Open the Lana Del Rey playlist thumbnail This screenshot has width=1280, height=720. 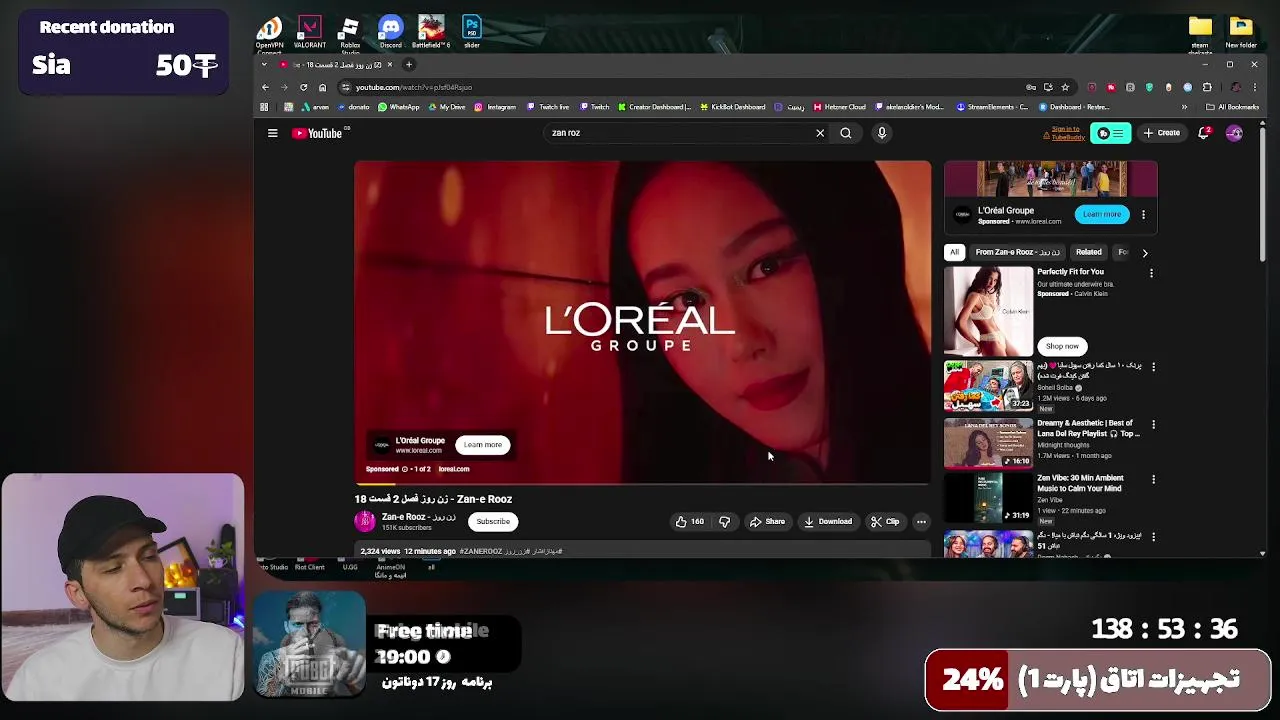[988, 443]
